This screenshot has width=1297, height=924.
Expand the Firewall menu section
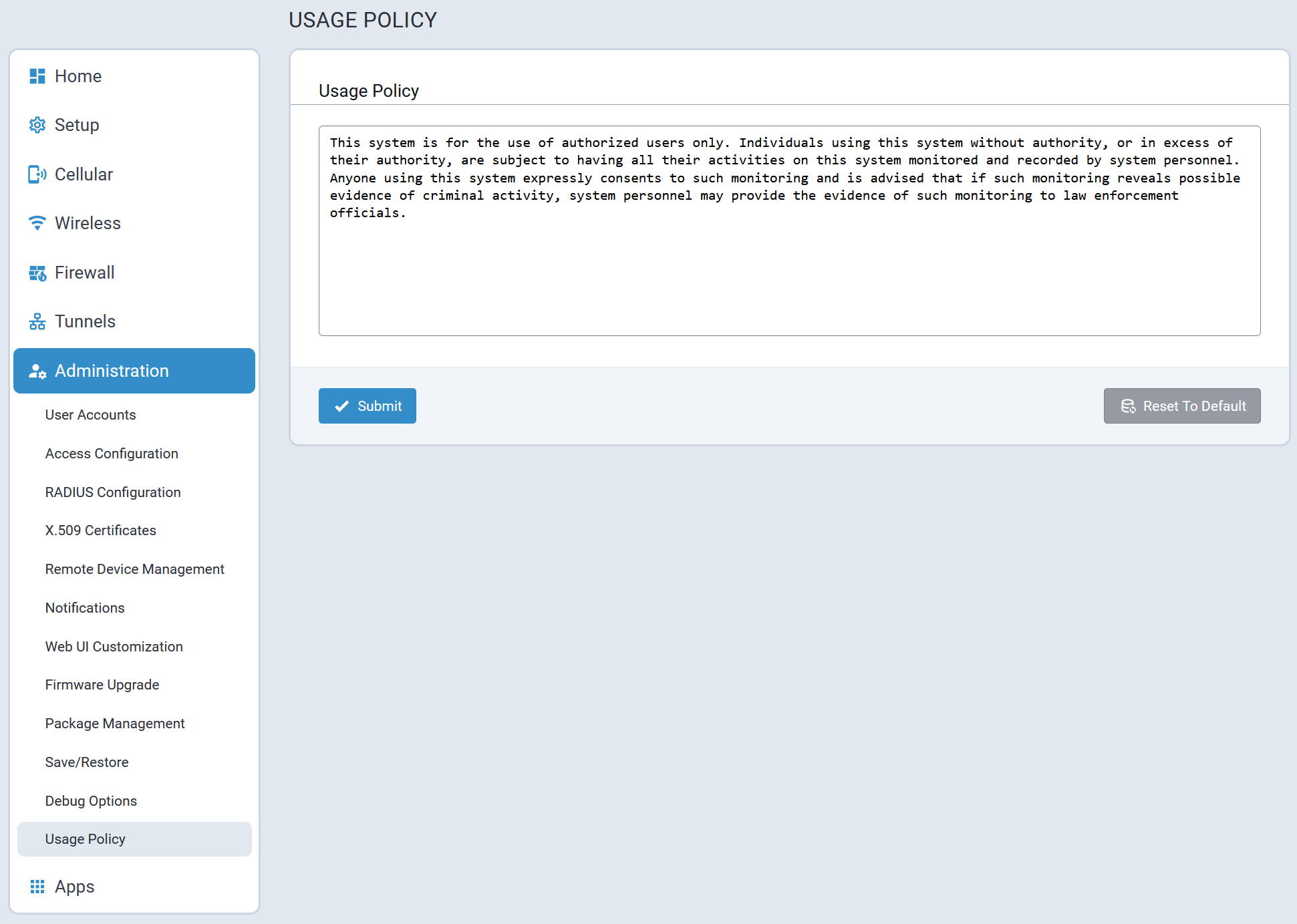pos(85,273)
